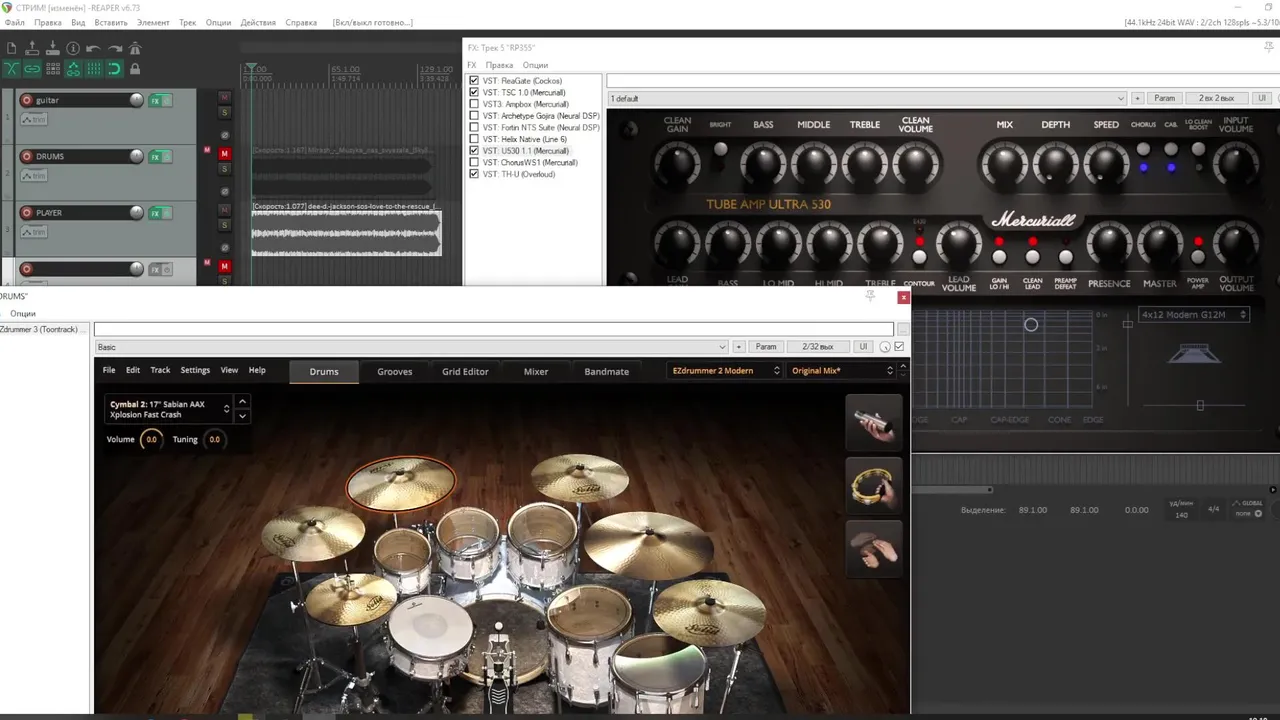The image size is (1280, 720).
Task: Select previous cymbal with up arrow
Action: click(242, 402)
